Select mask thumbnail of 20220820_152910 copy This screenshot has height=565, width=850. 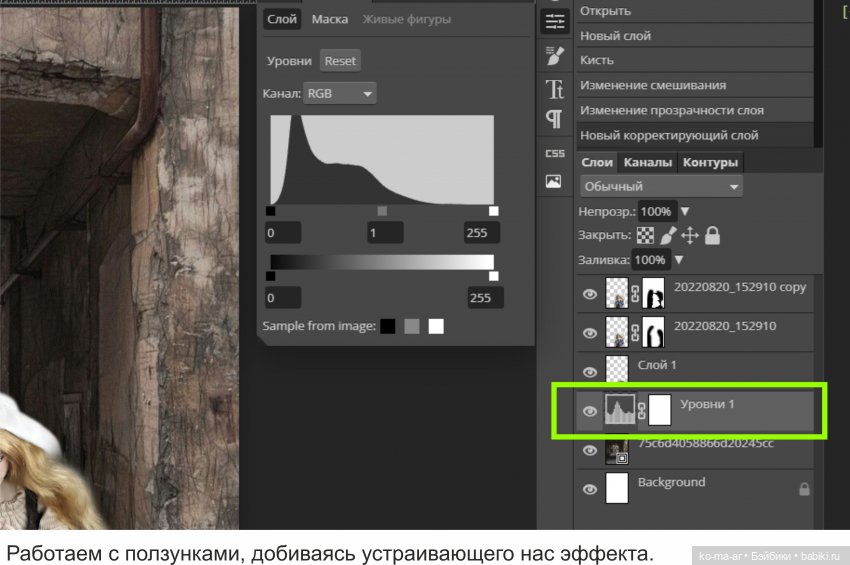pyautogui.click(x=653, y=293)
